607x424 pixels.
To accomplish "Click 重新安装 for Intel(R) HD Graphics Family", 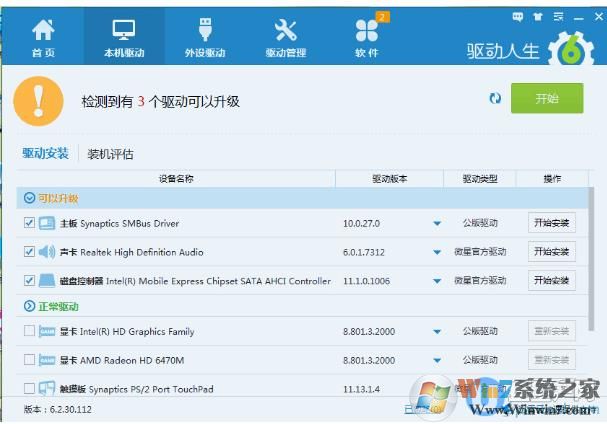I will (x=552, y=331).
